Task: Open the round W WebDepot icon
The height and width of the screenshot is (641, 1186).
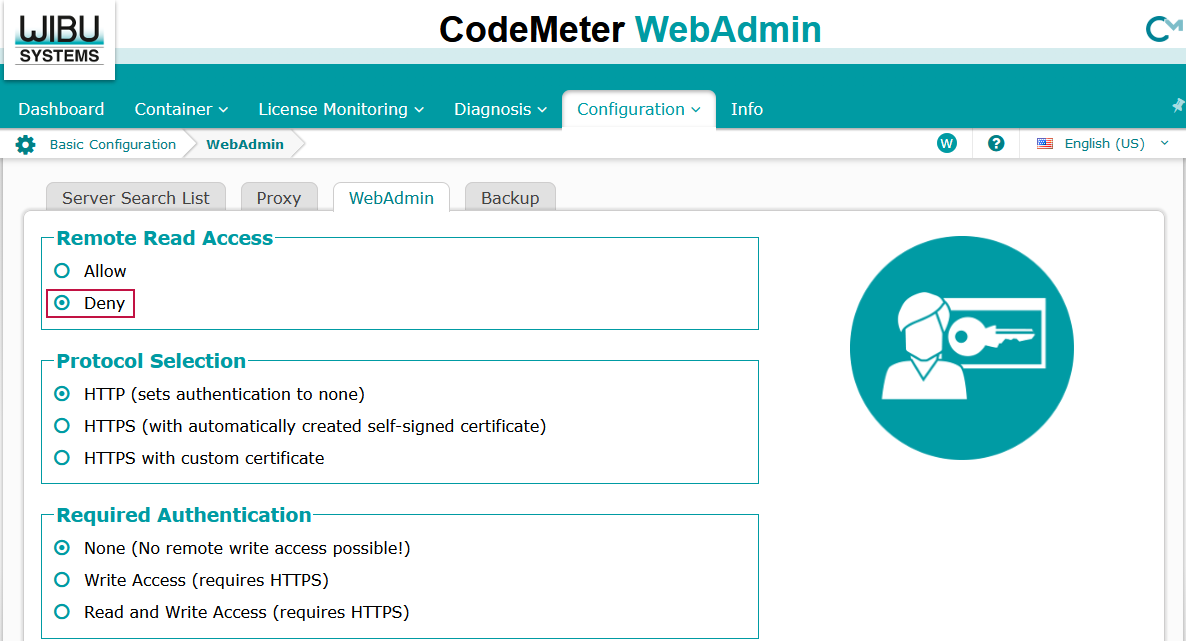Action: (x=946, y=143)
